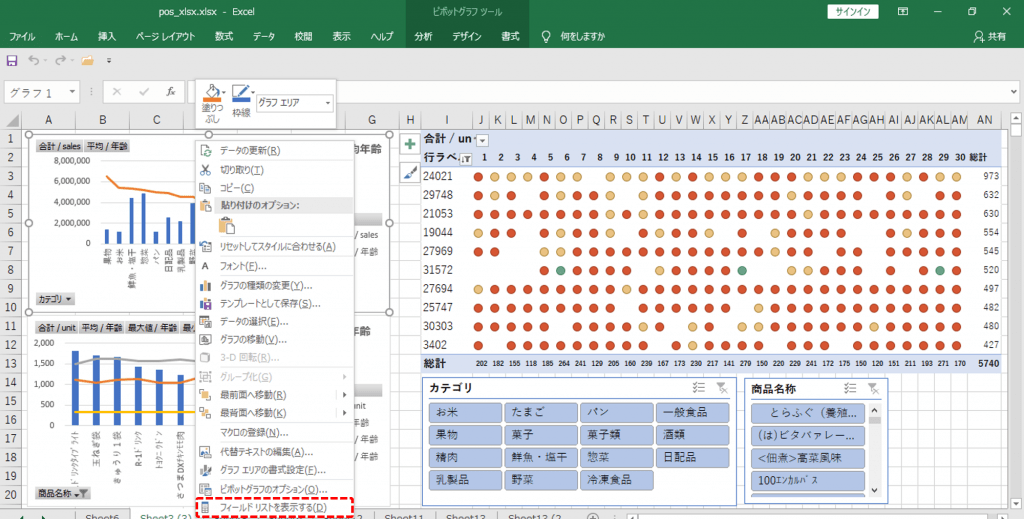1024x519 pixels.
Task: Select パン in the カテゴリ slicer
Action: point(616,413)
